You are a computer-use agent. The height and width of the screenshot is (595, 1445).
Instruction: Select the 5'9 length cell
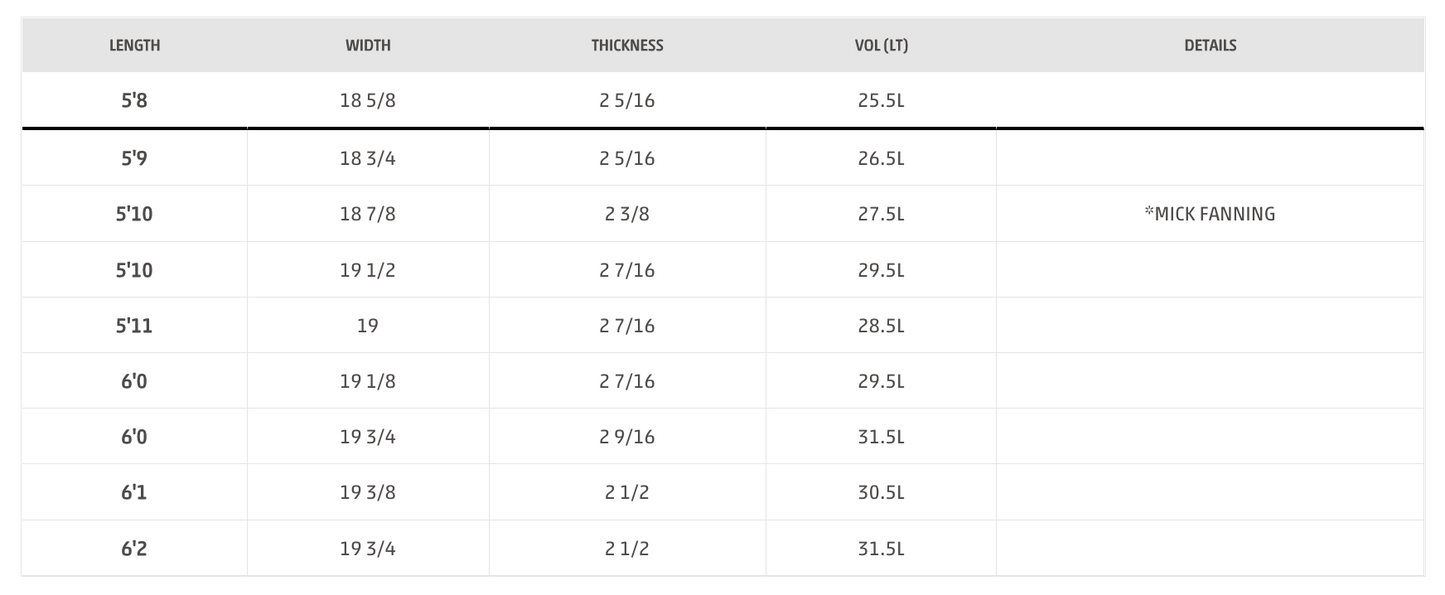pos(134,158)
